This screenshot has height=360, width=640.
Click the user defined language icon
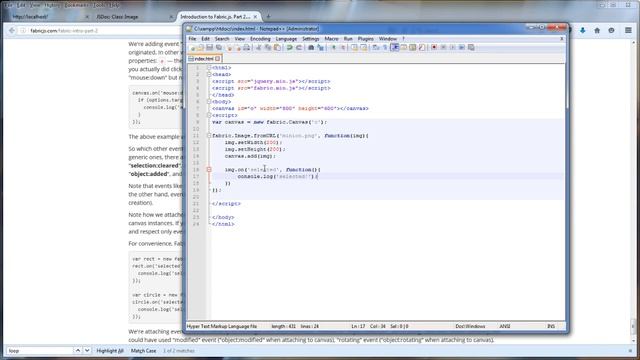tap(404, 48)
